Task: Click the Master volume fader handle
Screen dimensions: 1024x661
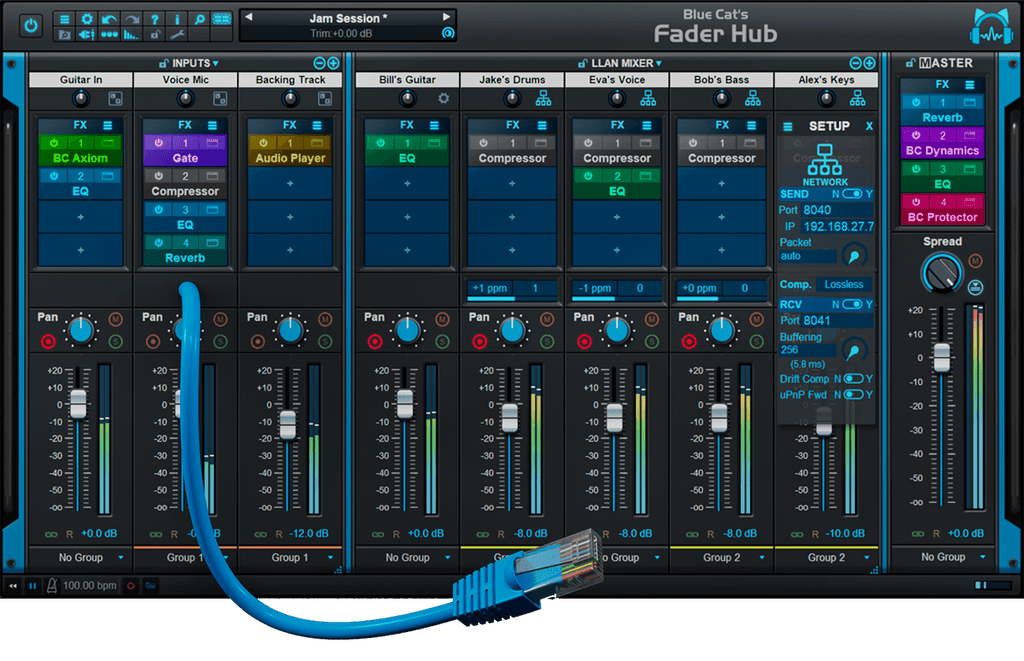Action: (x=942, y=357)
